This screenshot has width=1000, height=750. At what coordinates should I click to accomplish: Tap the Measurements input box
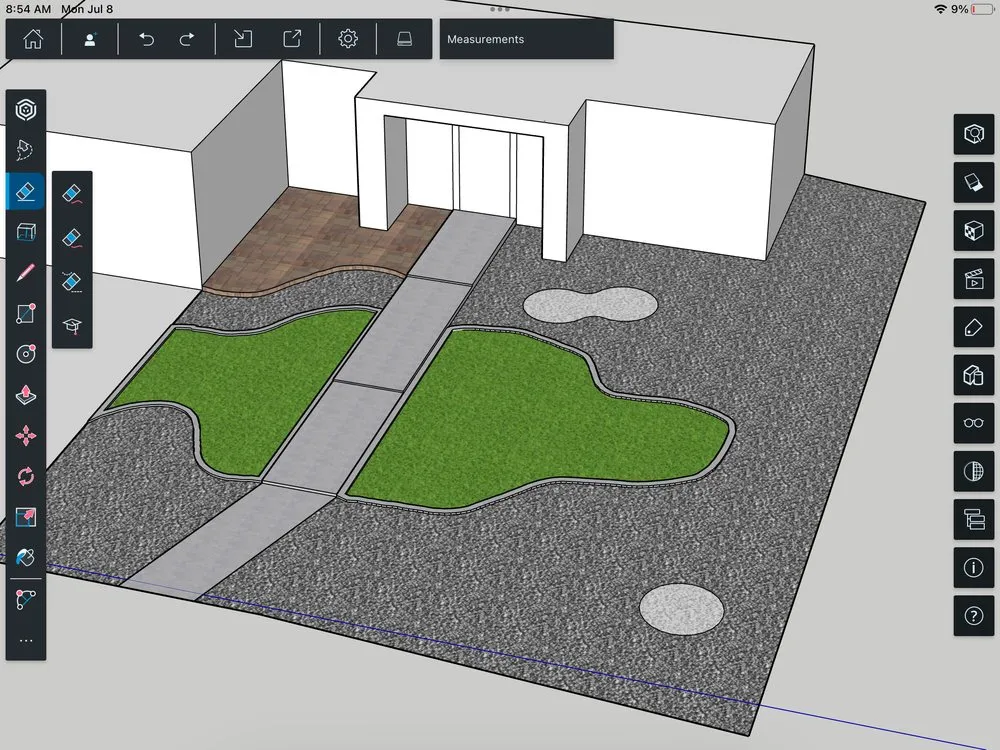(526, 40)
